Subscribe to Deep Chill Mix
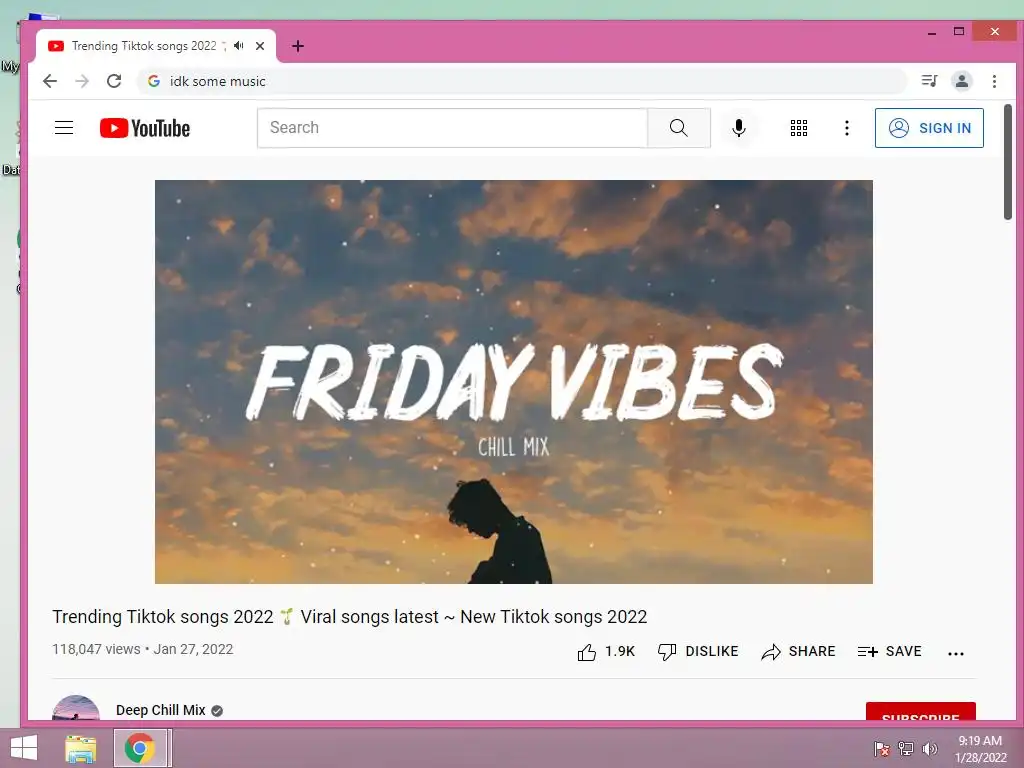The image size is (1024, 768). pyautogui.click(x=920, y=712)
